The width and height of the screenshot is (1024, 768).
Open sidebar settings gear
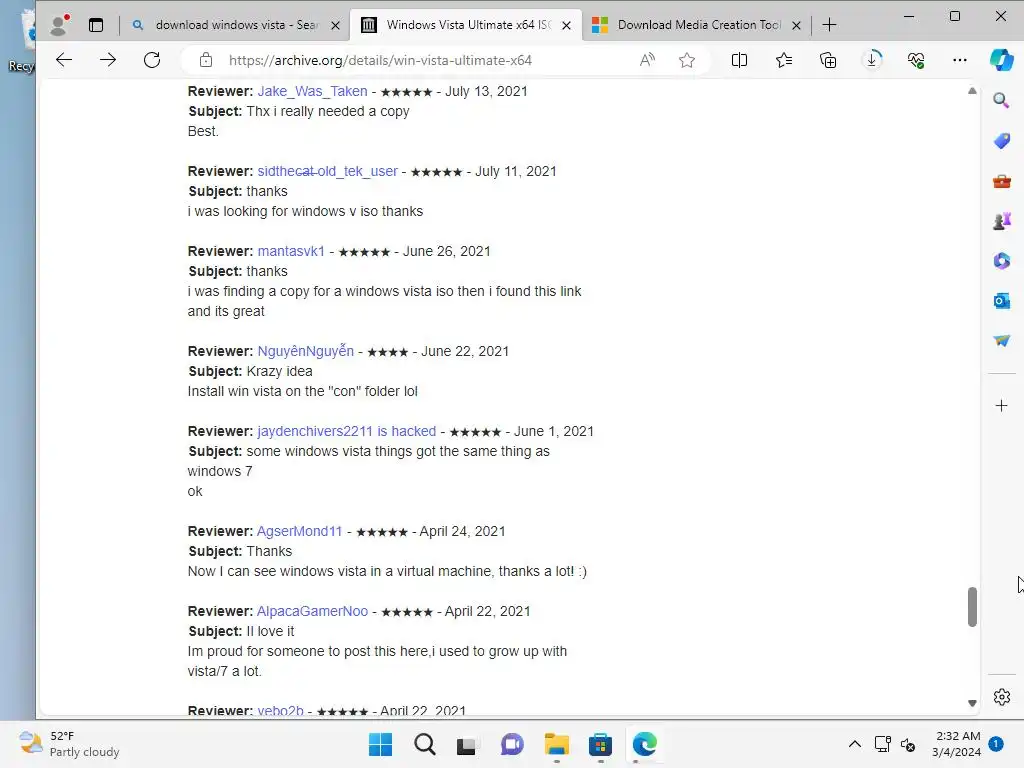(1001, 697)
